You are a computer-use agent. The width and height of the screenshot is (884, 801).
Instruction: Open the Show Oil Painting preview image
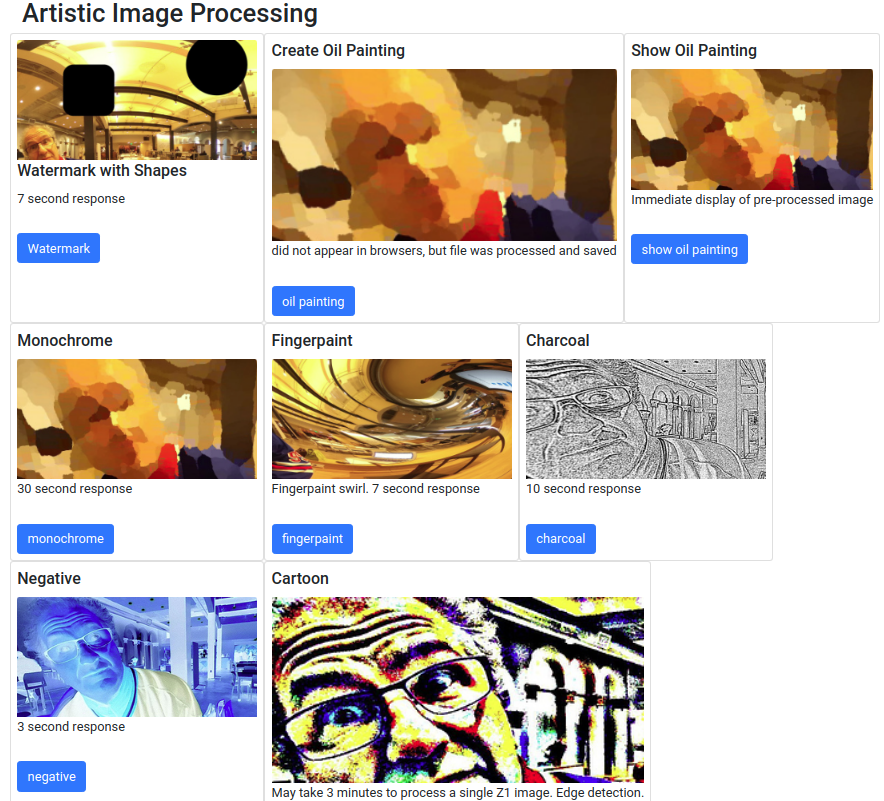(752, 129)
